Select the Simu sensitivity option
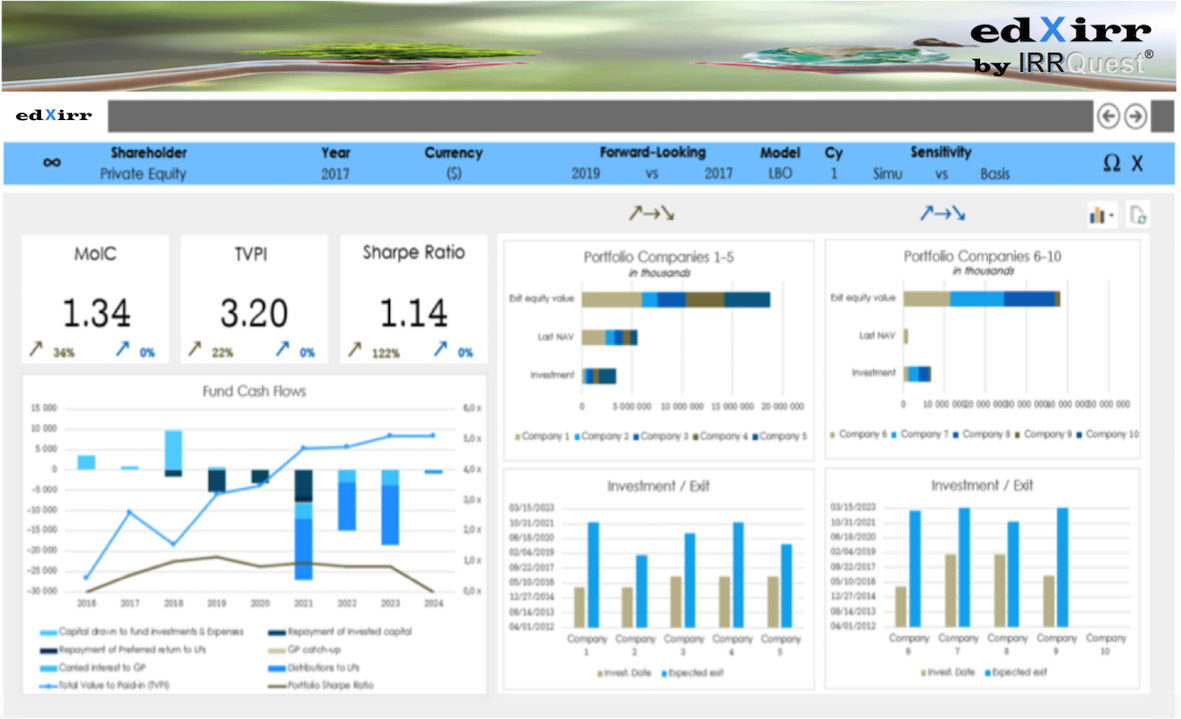This screenshot has height=719, width=1181. coord(887,174)
